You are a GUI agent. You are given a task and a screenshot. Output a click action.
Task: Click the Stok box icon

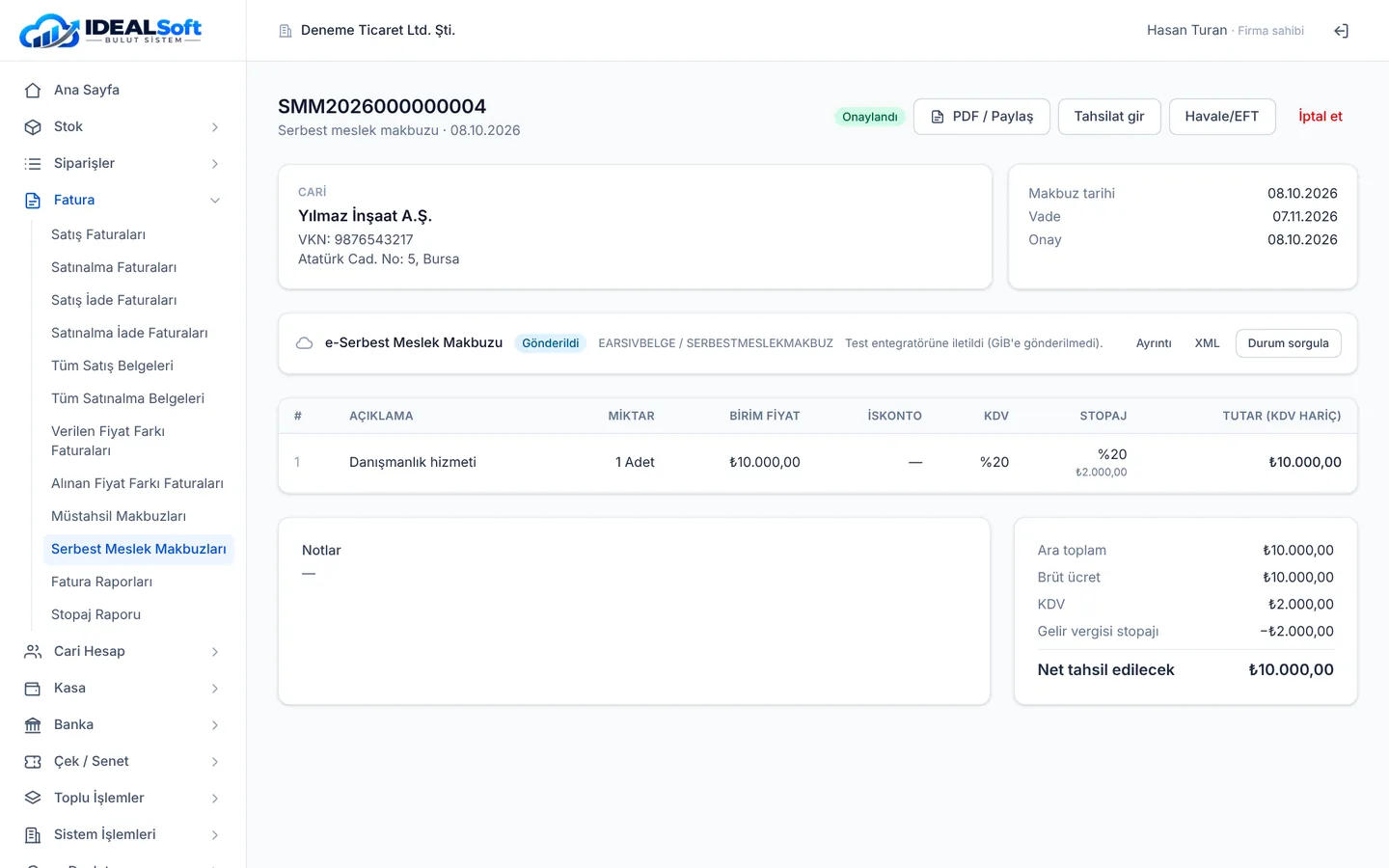click(x=33, y=126)
